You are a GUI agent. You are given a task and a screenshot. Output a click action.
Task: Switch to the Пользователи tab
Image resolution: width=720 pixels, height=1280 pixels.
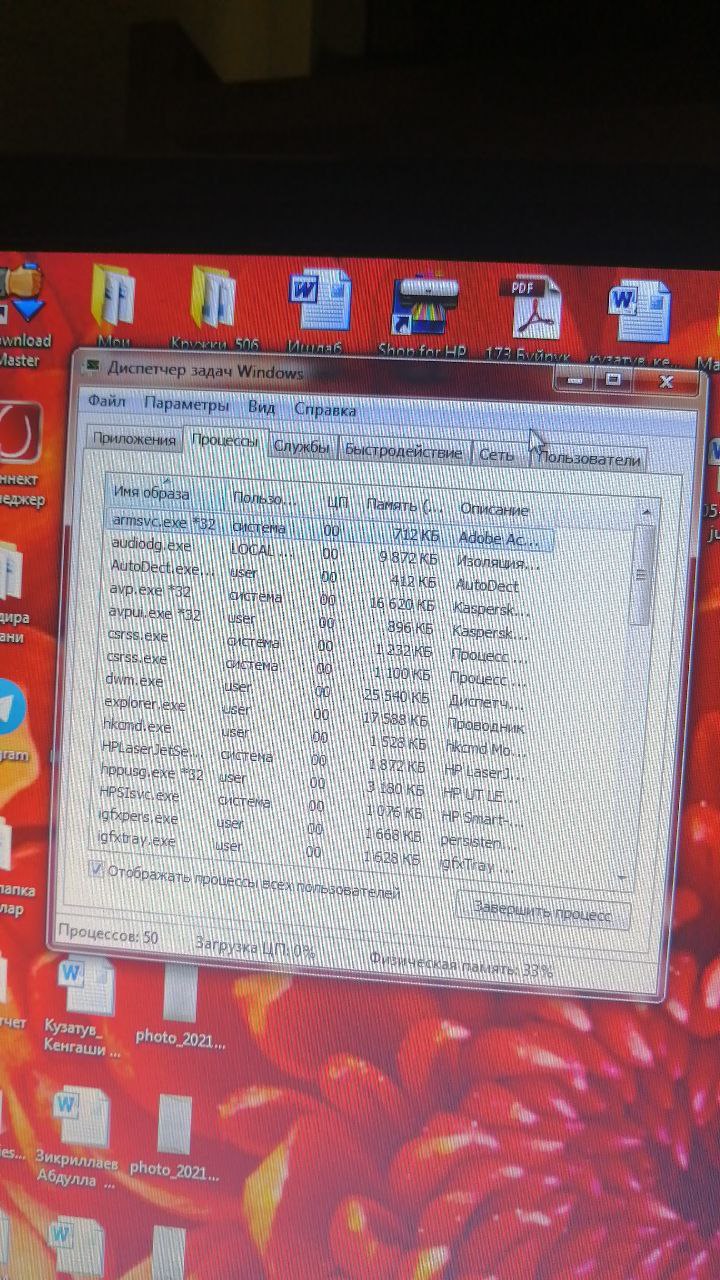pyautogui.click(x=590, y=458)
